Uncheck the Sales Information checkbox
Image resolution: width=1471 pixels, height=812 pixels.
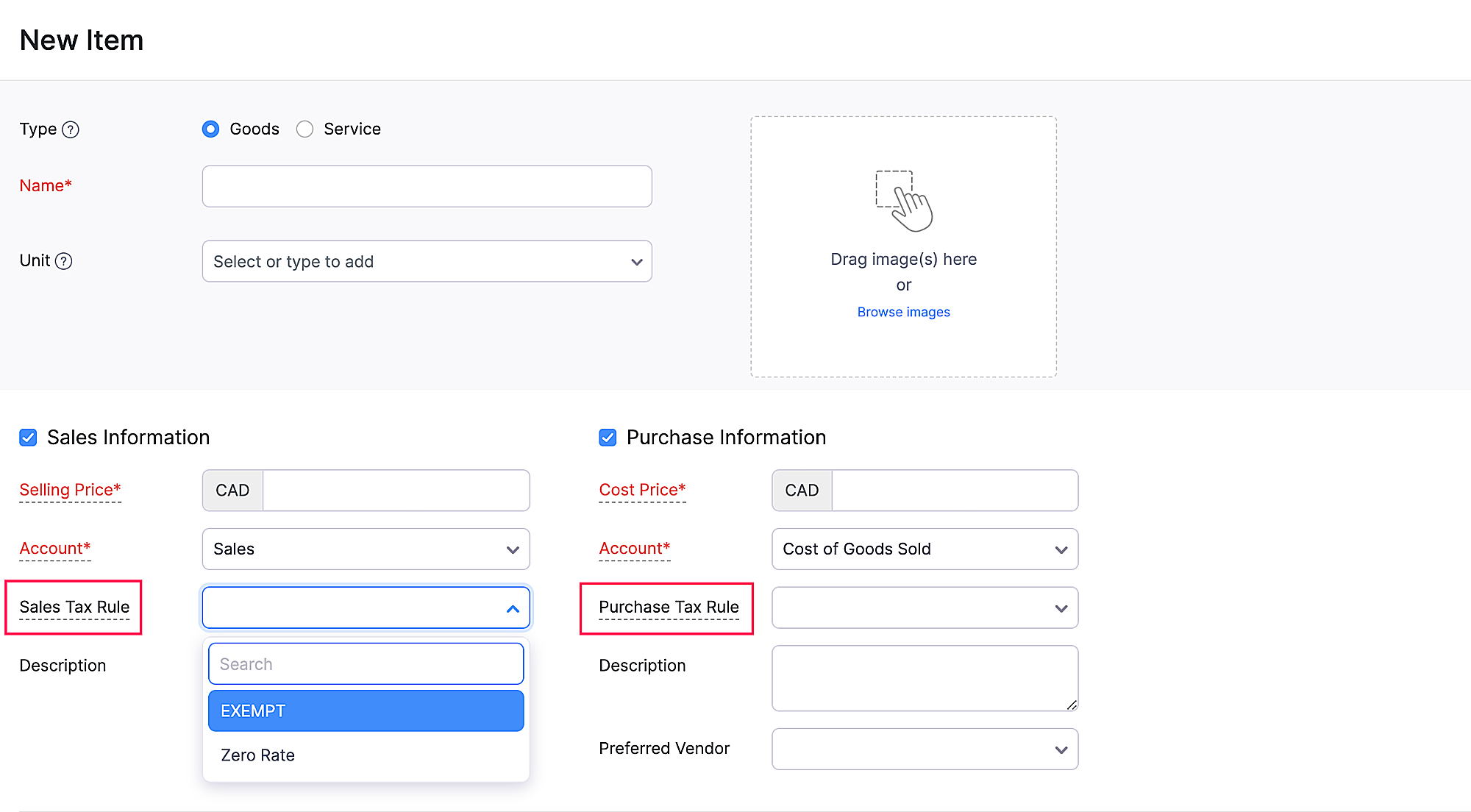point(28,438)
